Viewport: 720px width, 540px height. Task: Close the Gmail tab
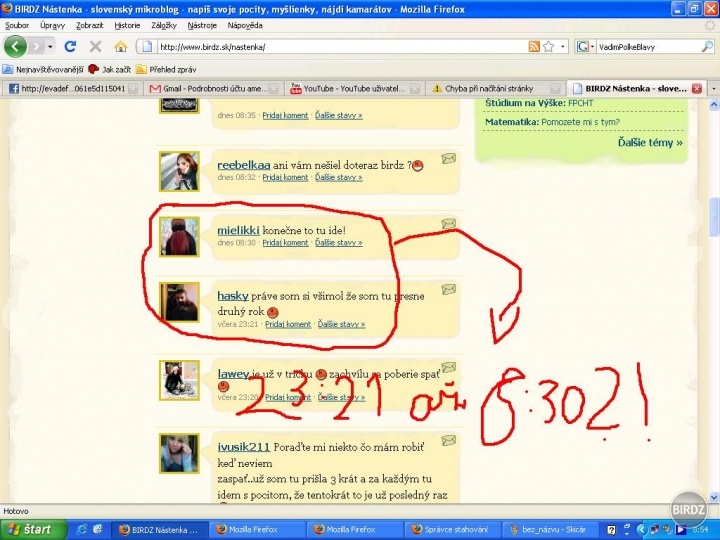[x=273, y=89]
